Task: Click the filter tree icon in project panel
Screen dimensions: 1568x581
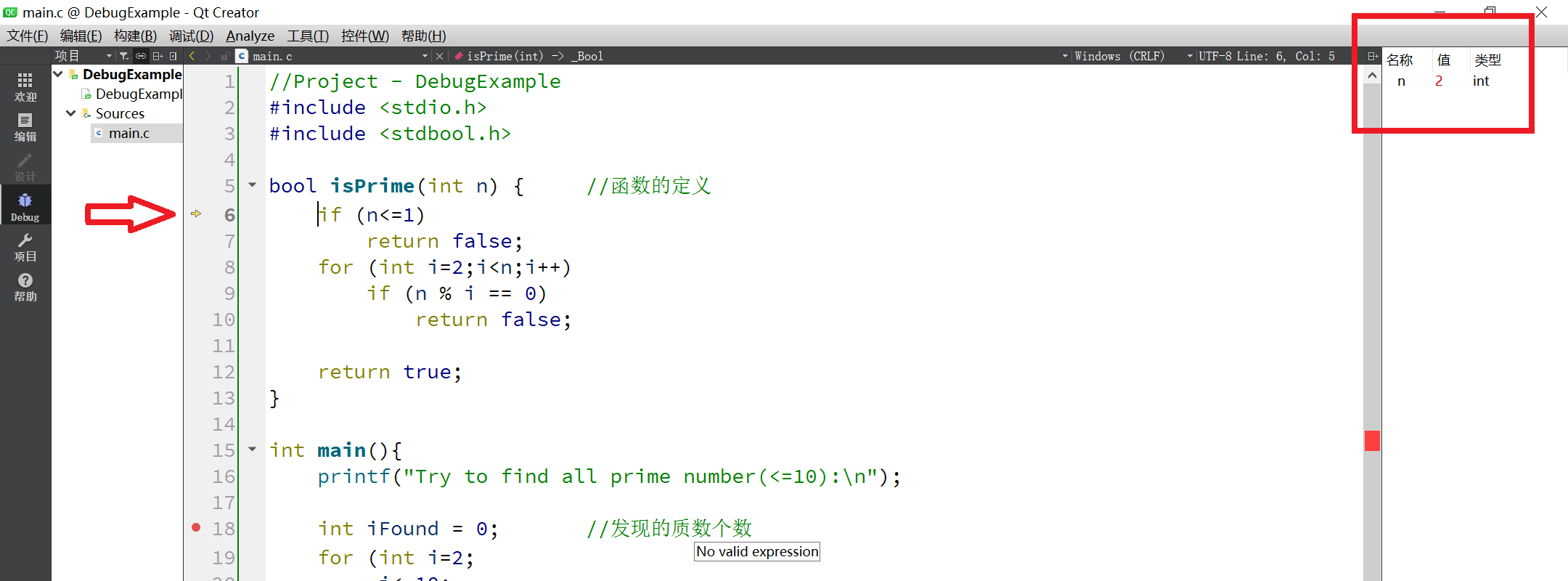Action: (124, 56)
